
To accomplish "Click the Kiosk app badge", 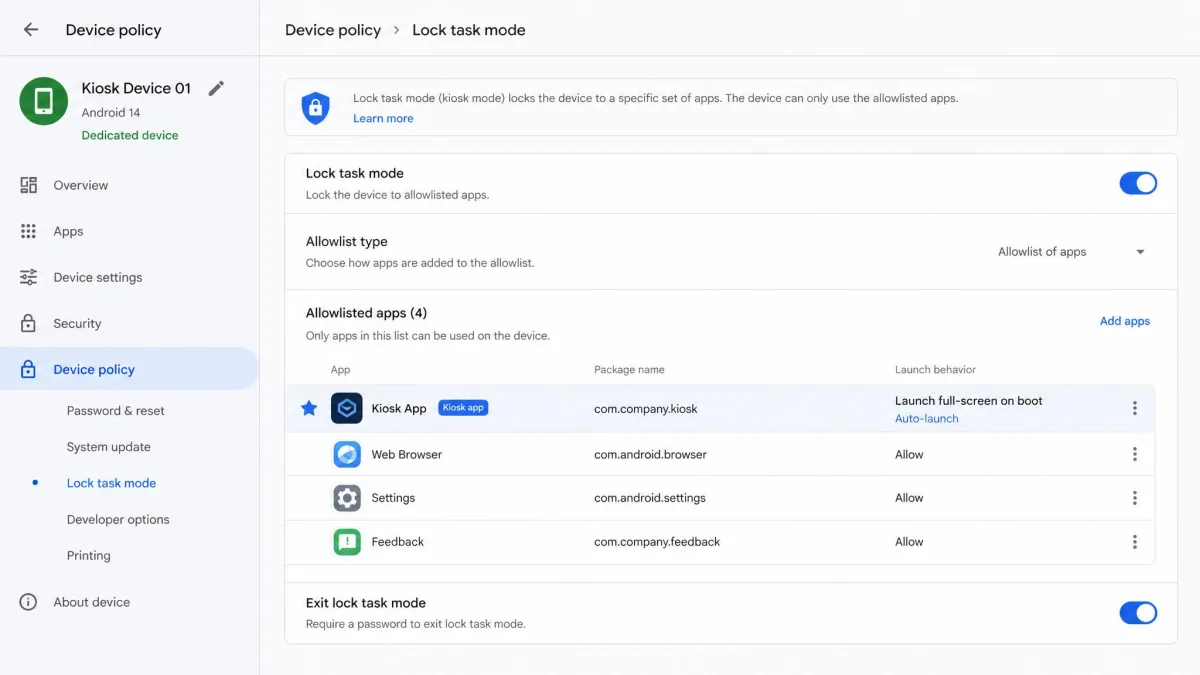I will point(463,408).
